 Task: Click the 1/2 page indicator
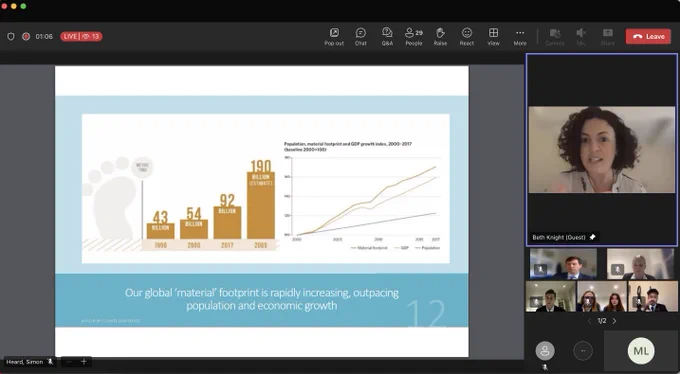602,321
